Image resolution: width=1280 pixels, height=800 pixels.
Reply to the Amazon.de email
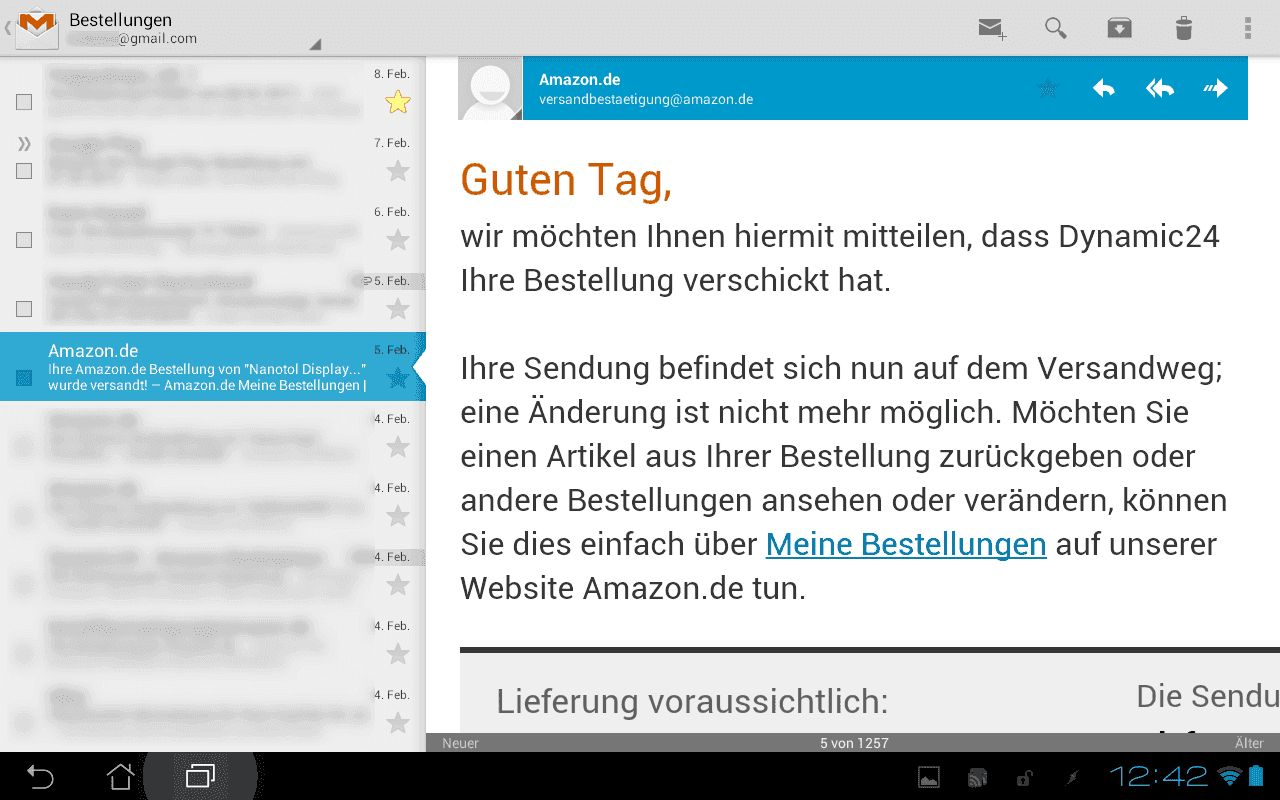click(x=1103, y=88)
